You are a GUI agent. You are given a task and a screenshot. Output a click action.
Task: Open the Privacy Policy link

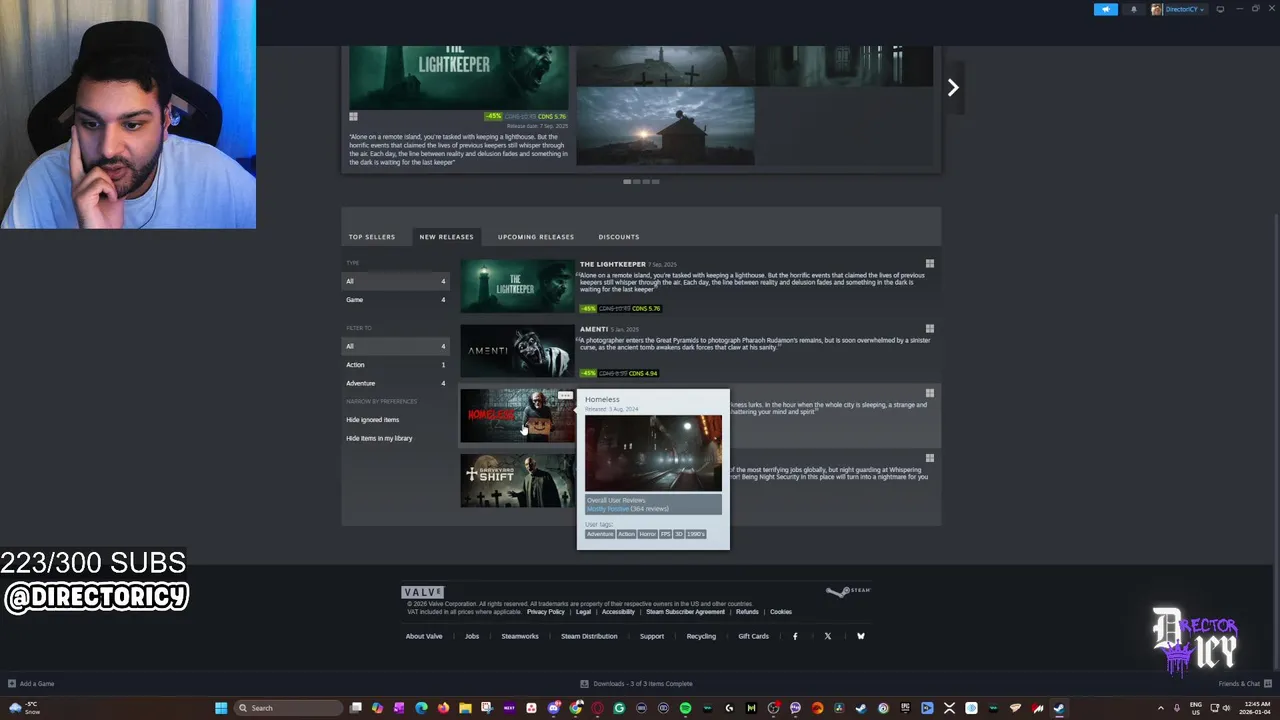[546, 612]
